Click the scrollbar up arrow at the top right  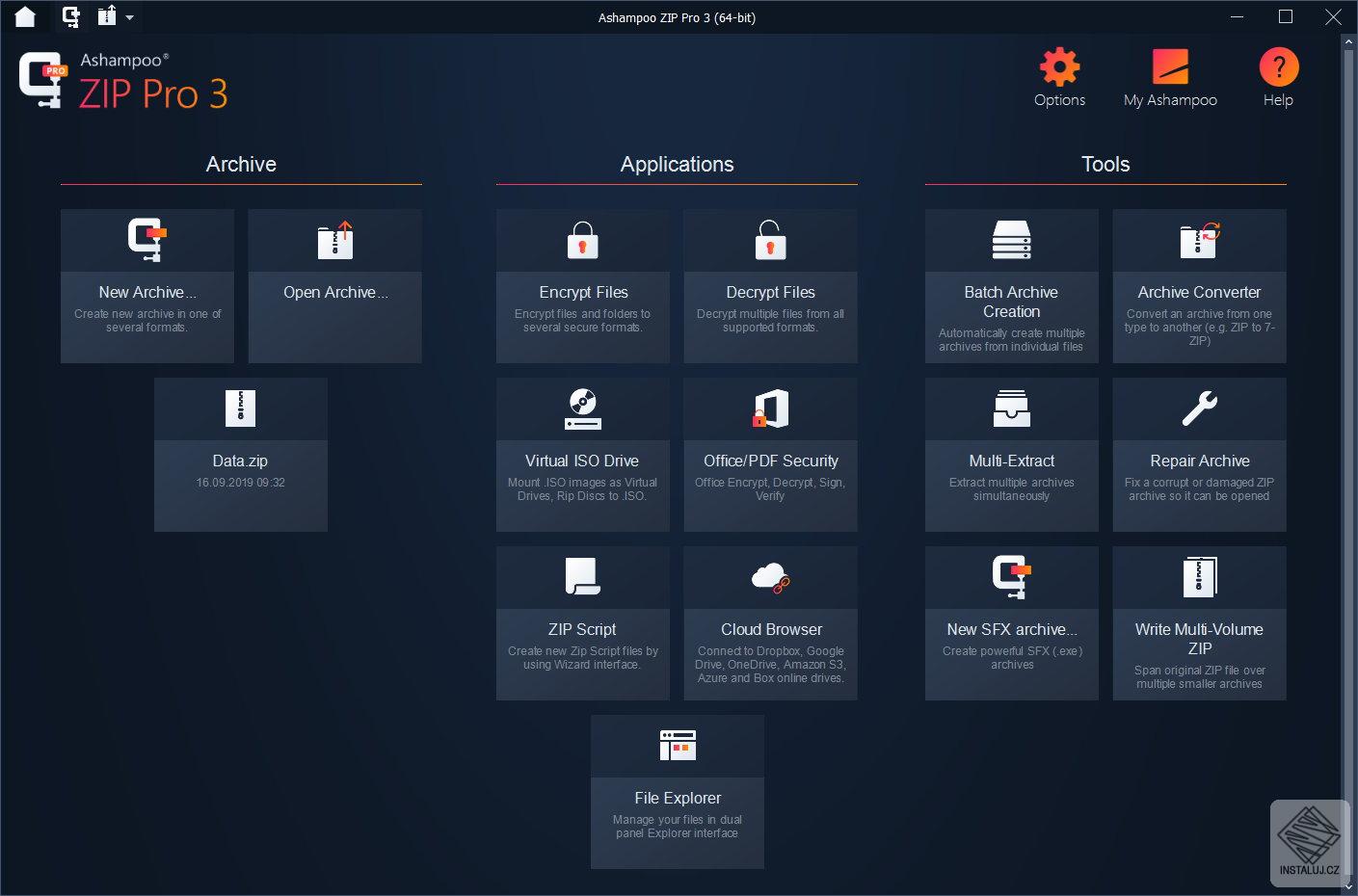1349,42
